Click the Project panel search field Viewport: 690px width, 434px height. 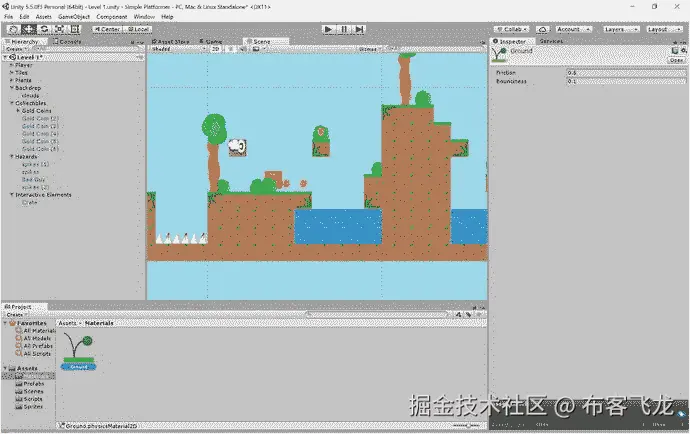point(378,314)
